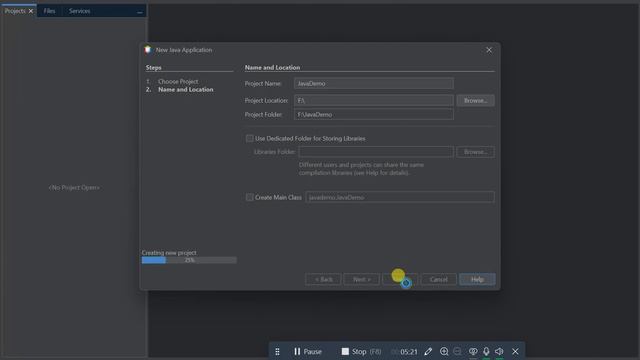Screen dimensions: 640x360
Task: Mute the microphone in recorder bar
Action: [x=486, y=351]
